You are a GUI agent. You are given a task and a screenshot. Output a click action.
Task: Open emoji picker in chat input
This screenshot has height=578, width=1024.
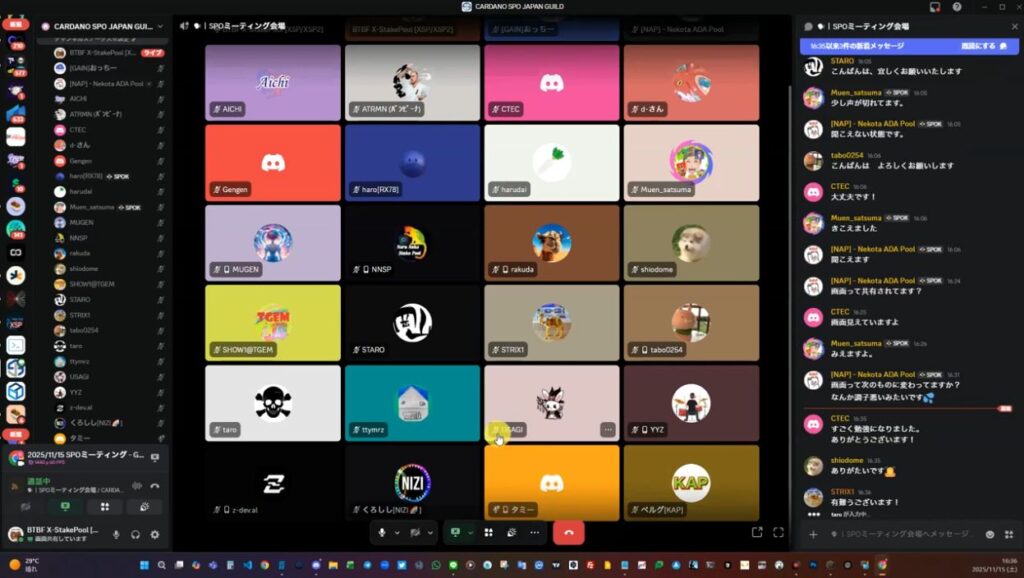[990, 534]
